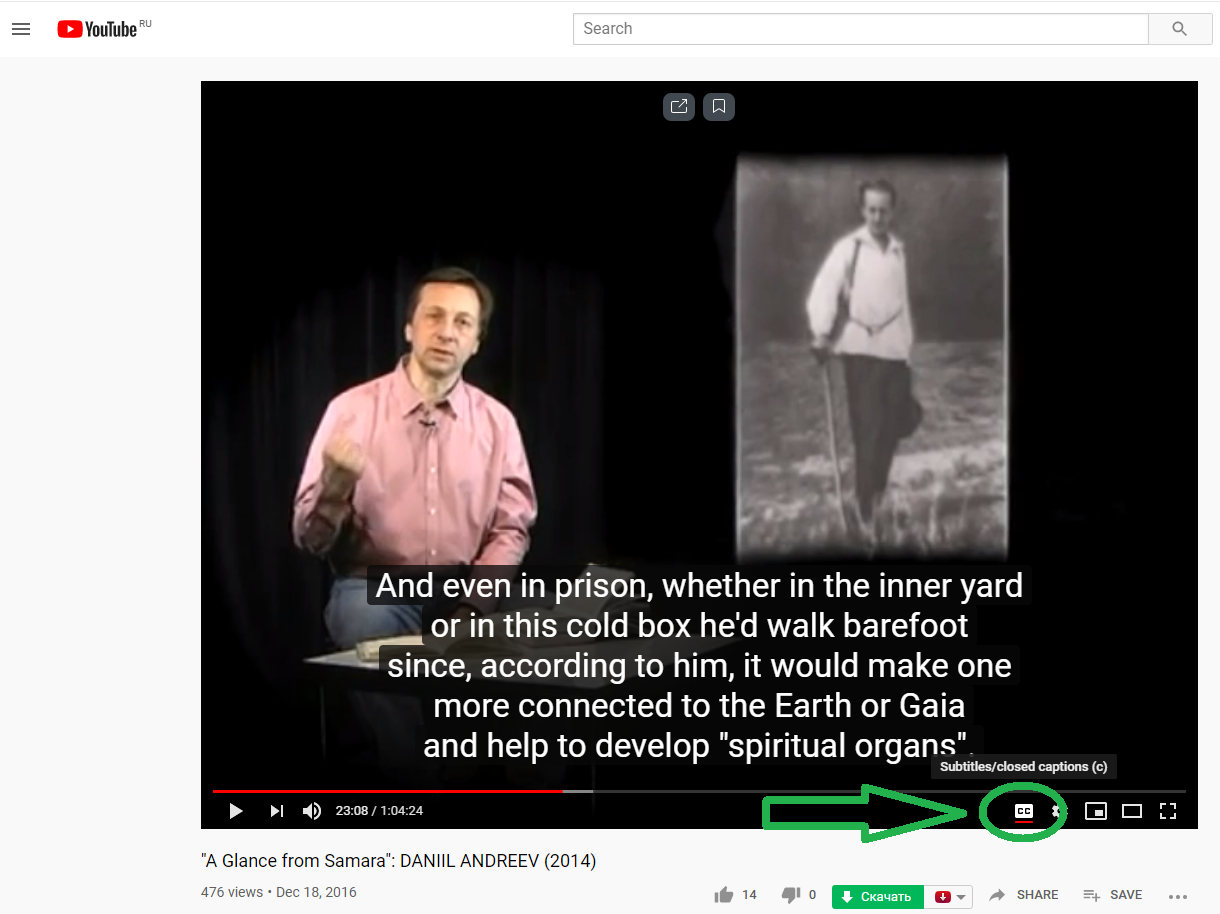Mute the video volume

pyautogui.click(x=312, y=811)
